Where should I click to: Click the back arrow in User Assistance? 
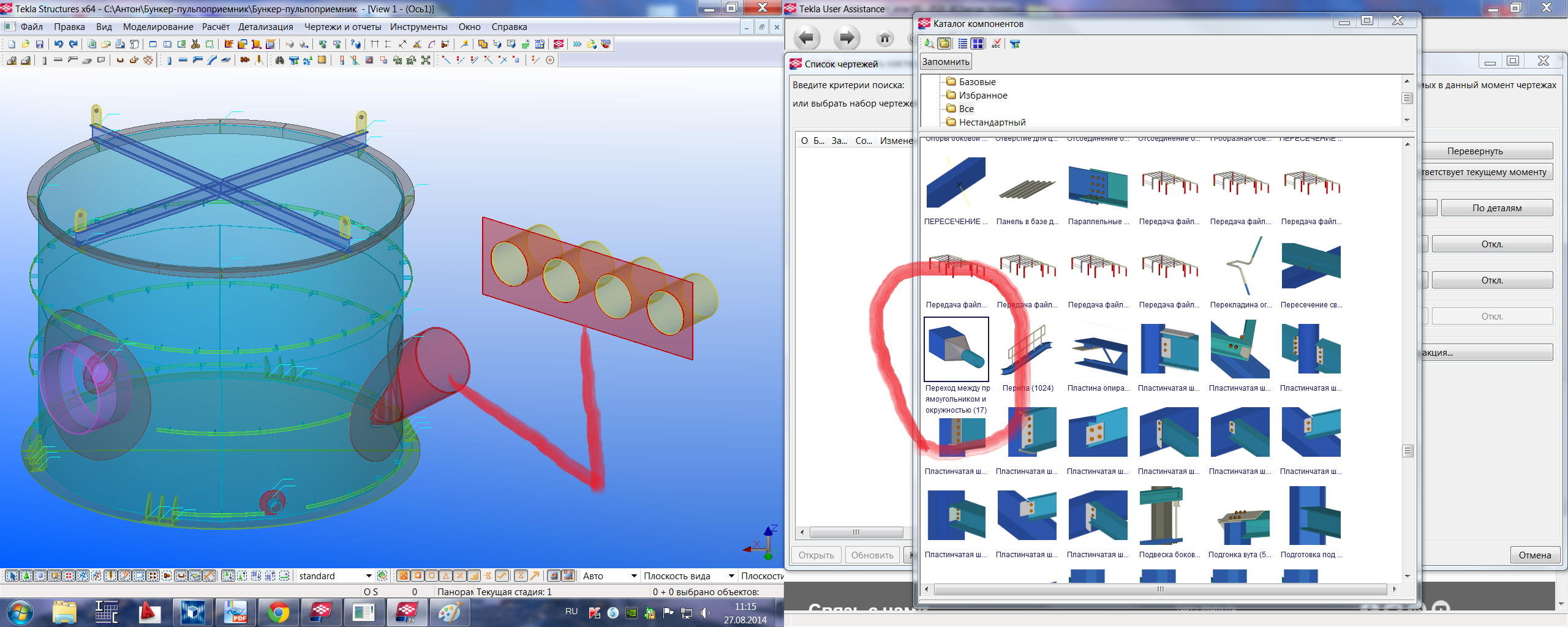[x=807, y=39]
